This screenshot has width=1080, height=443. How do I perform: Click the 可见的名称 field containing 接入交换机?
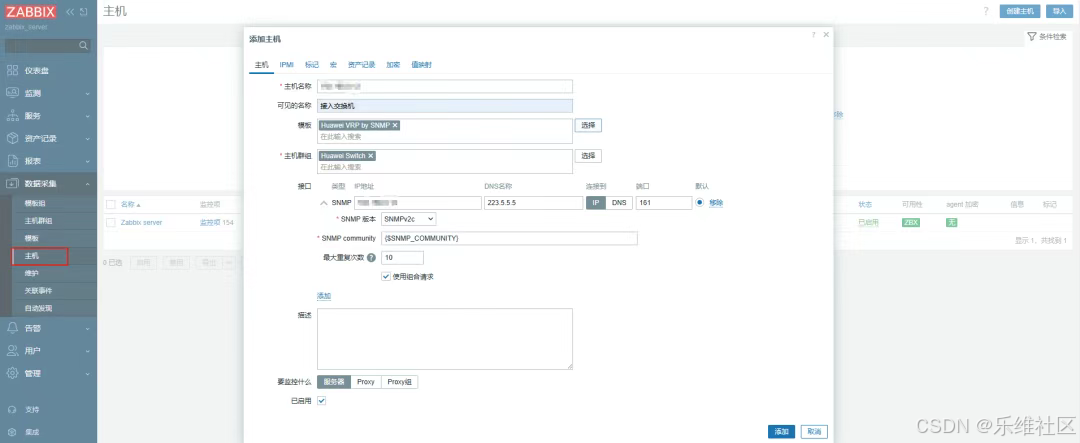pos(445,106)
